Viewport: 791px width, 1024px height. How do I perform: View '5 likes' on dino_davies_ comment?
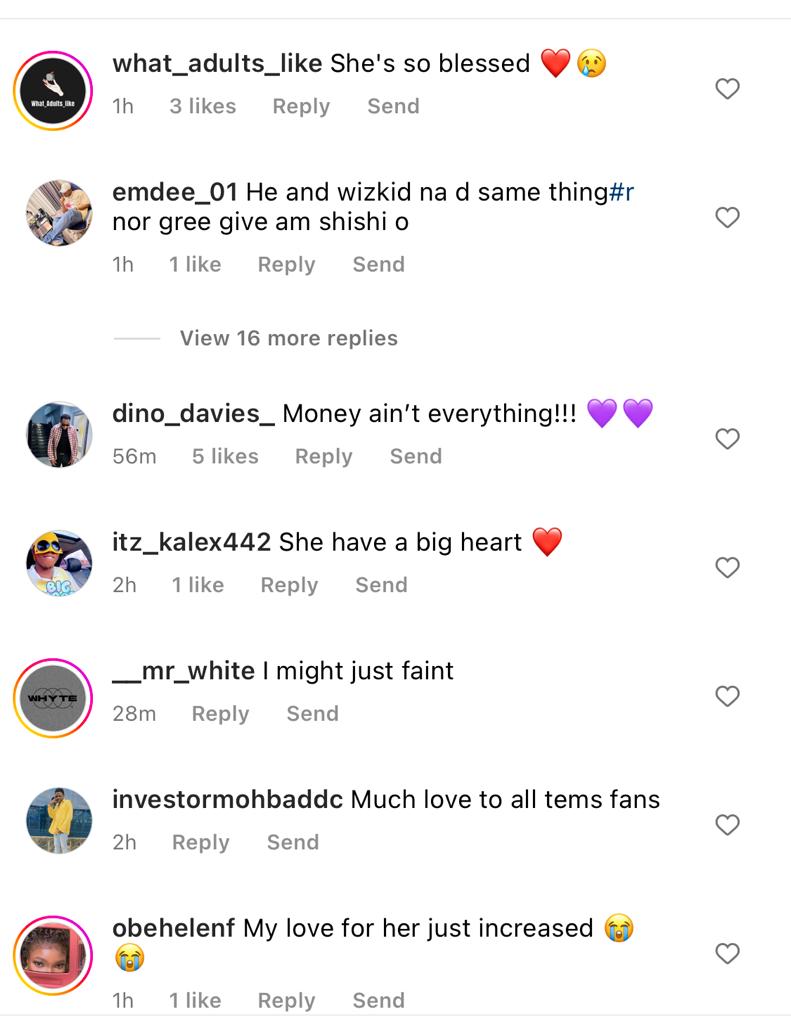click(225, 456)
